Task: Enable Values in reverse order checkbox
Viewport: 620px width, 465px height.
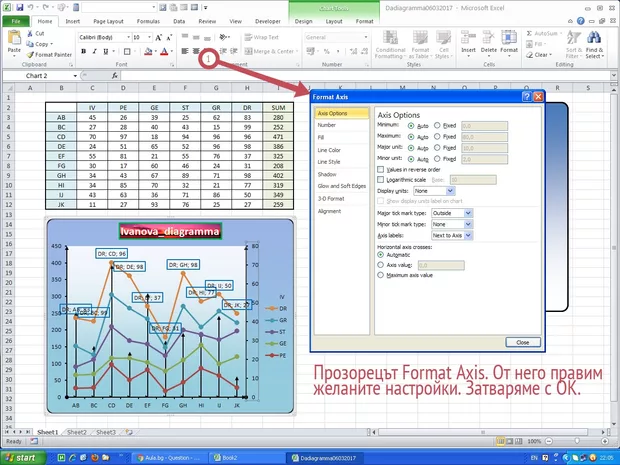Action: [x=380, y=169]
